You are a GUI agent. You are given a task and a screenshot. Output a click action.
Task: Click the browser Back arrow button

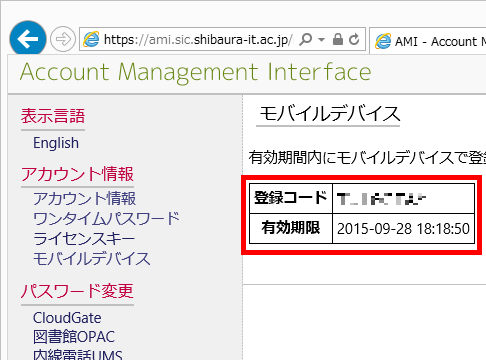[28, 39]
